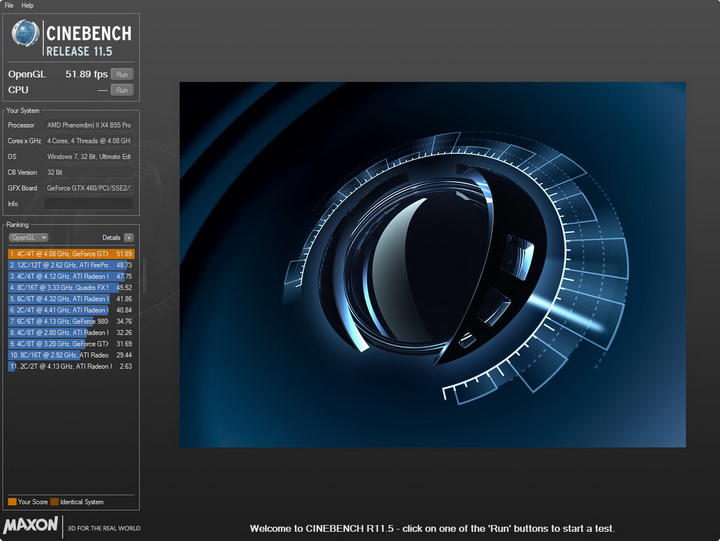This screenshot has height=541, width=720.
Task: Click the GFX Board GeForce GTX 460 field
Action: click(89, 188)
